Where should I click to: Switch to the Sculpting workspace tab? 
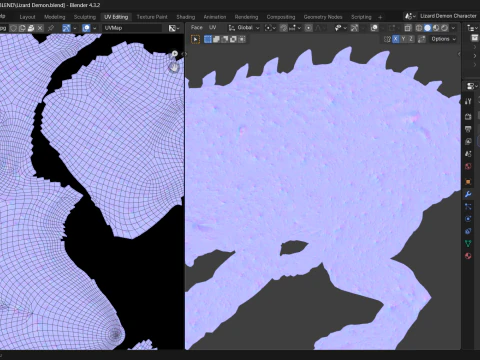(x=85, y=17)
